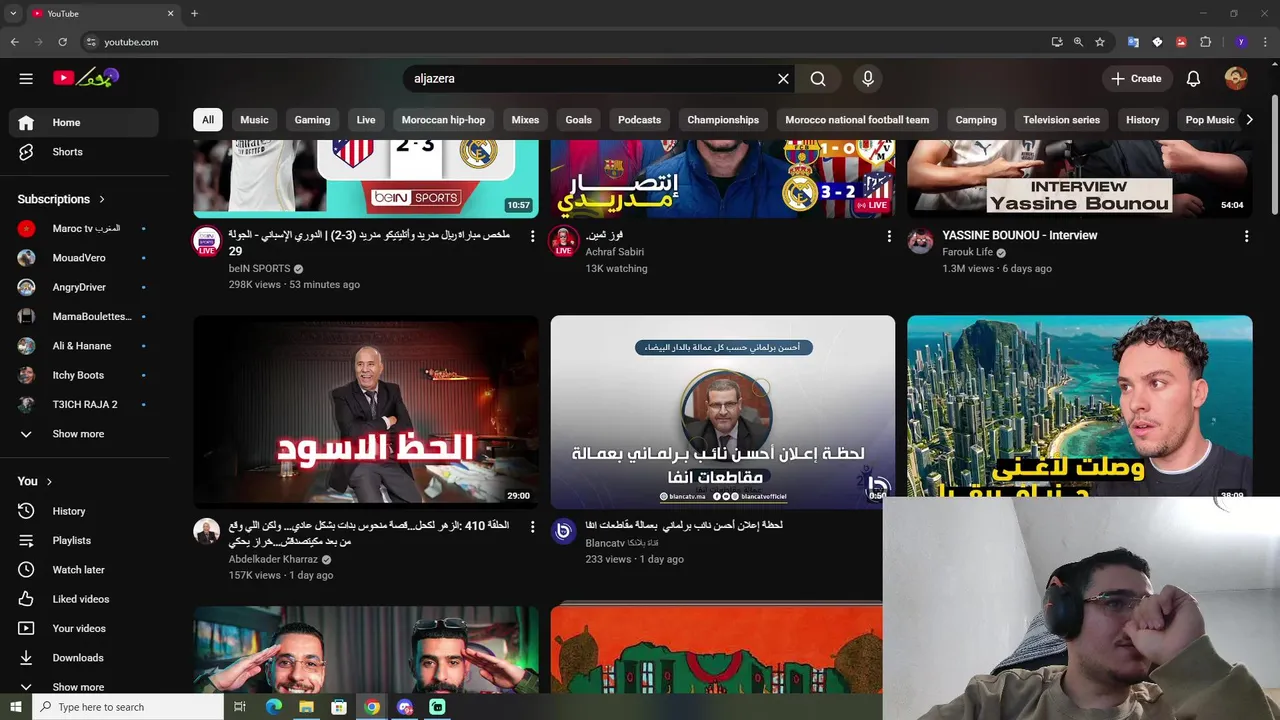
Task: Select the Mixes filter chip
Action: coord(525,120)
